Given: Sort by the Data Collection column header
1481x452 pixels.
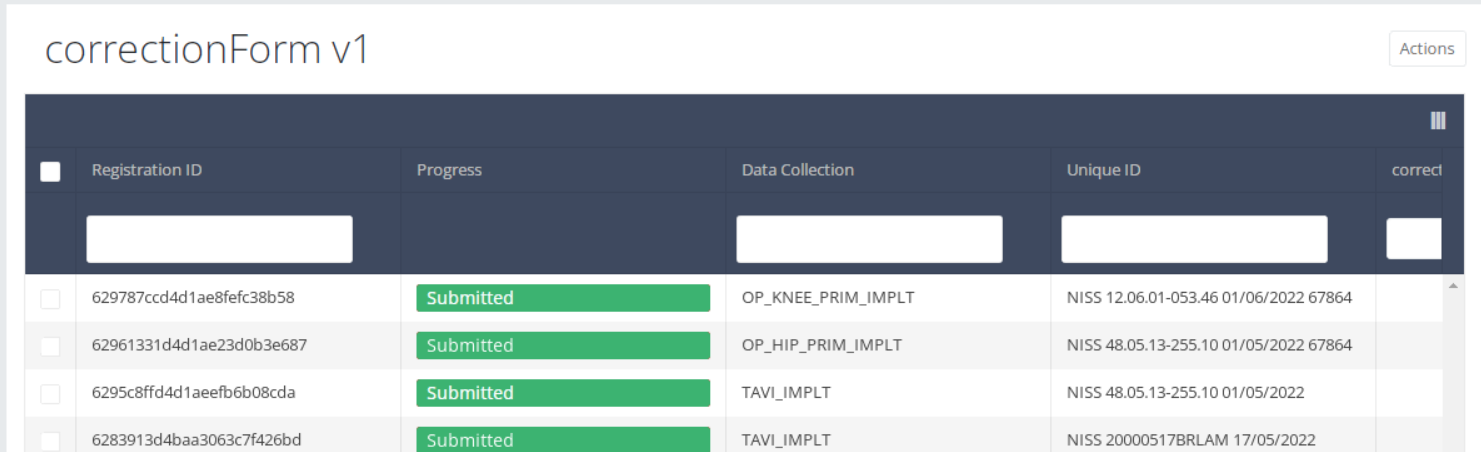Looking at the screenshot, I should coord(797,170).
